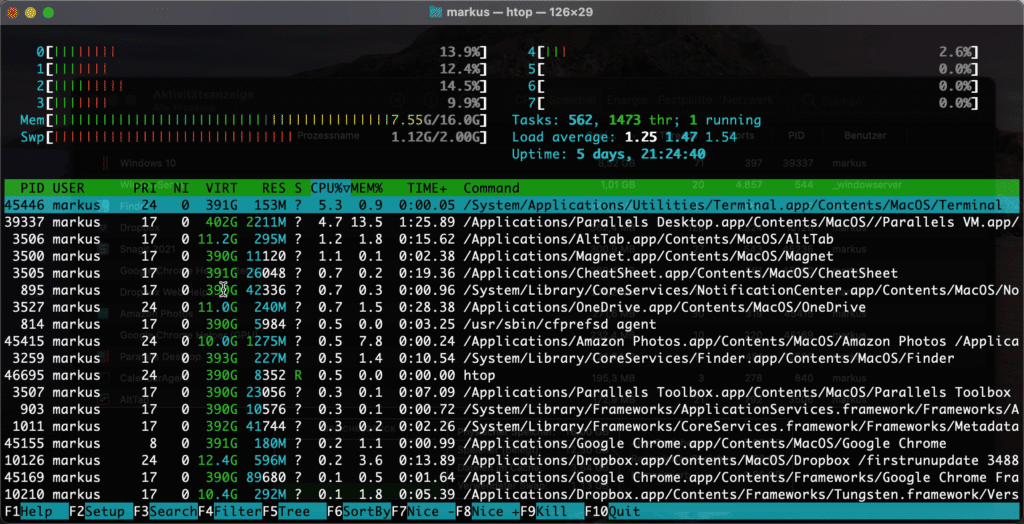Click the NI column header

coord(181,188)
